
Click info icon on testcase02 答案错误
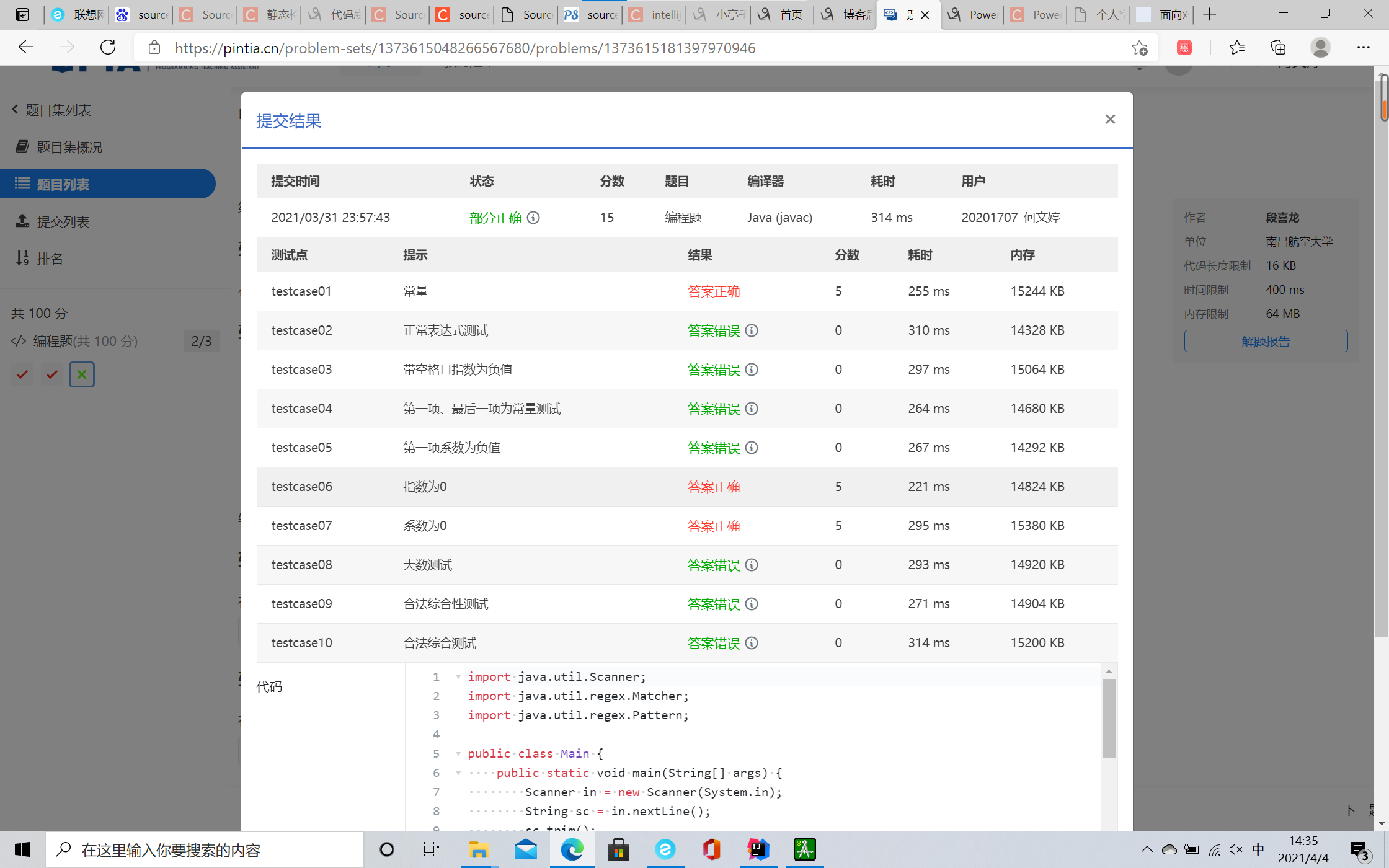(752, 330)
